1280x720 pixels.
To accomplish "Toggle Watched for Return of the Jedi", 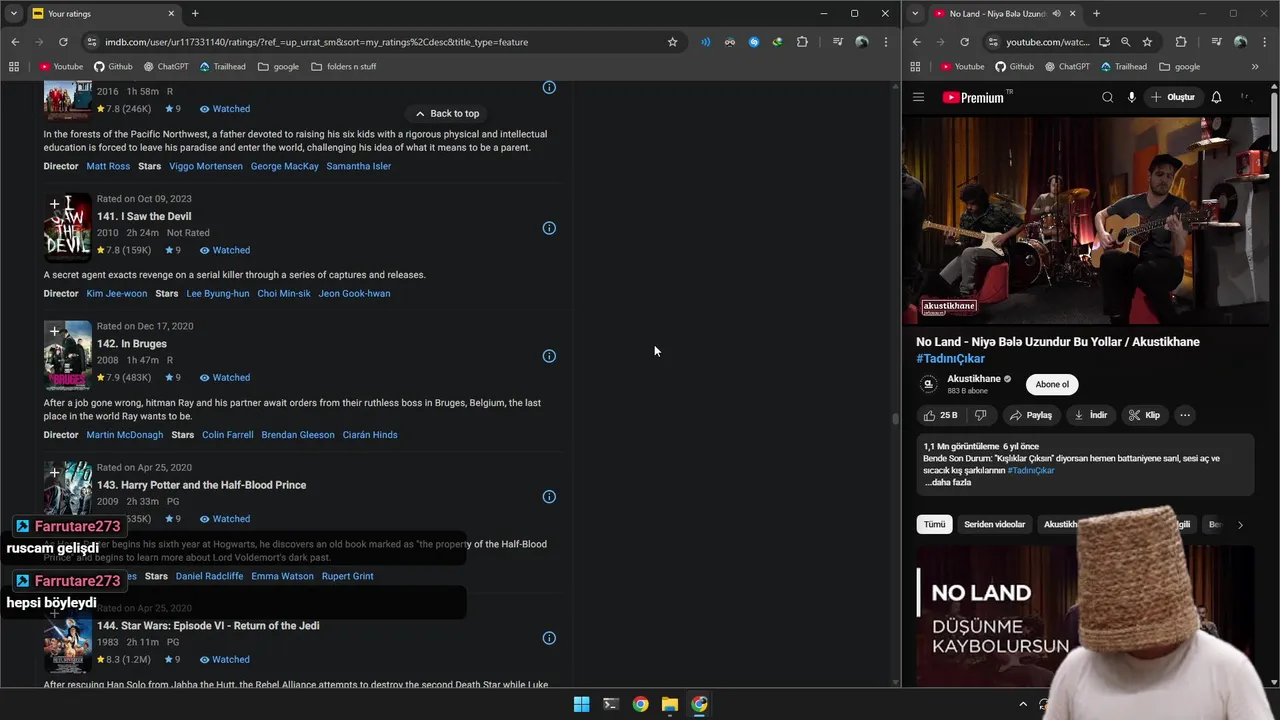I will click(x=225, y=660).
